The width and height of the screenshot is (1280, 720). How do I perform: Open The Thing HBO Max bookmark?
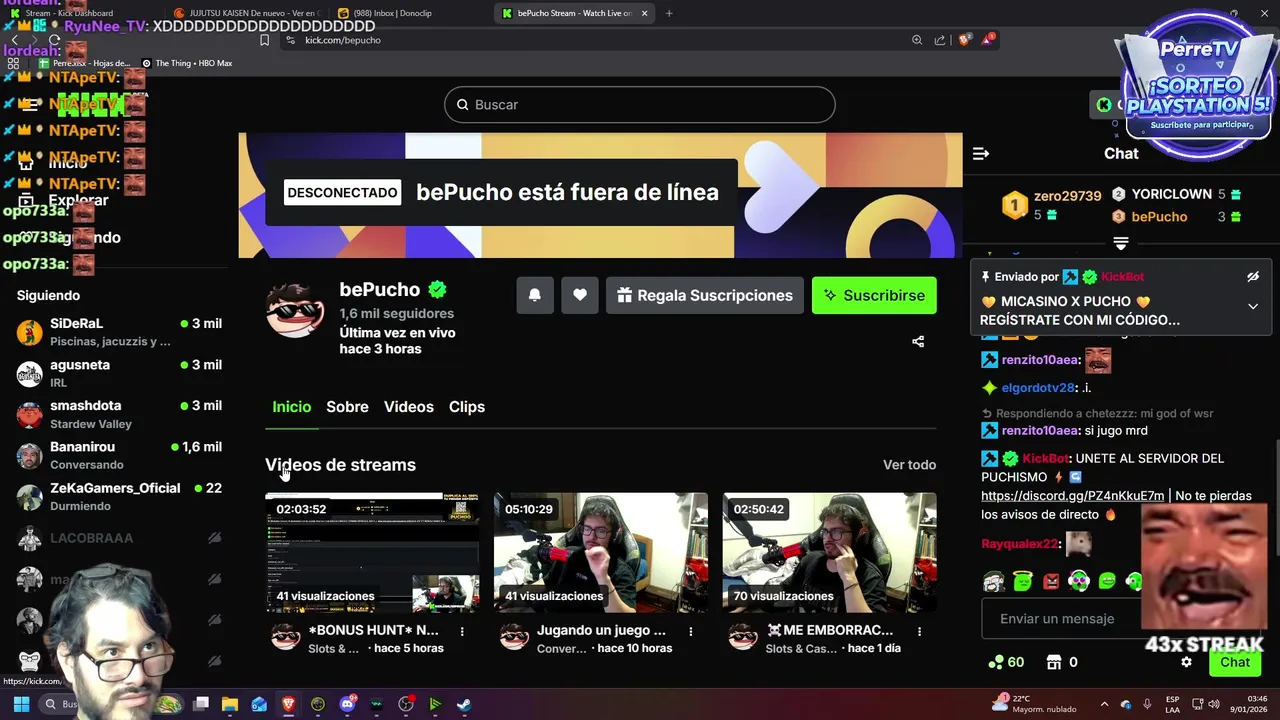click(x=187, y=63)
